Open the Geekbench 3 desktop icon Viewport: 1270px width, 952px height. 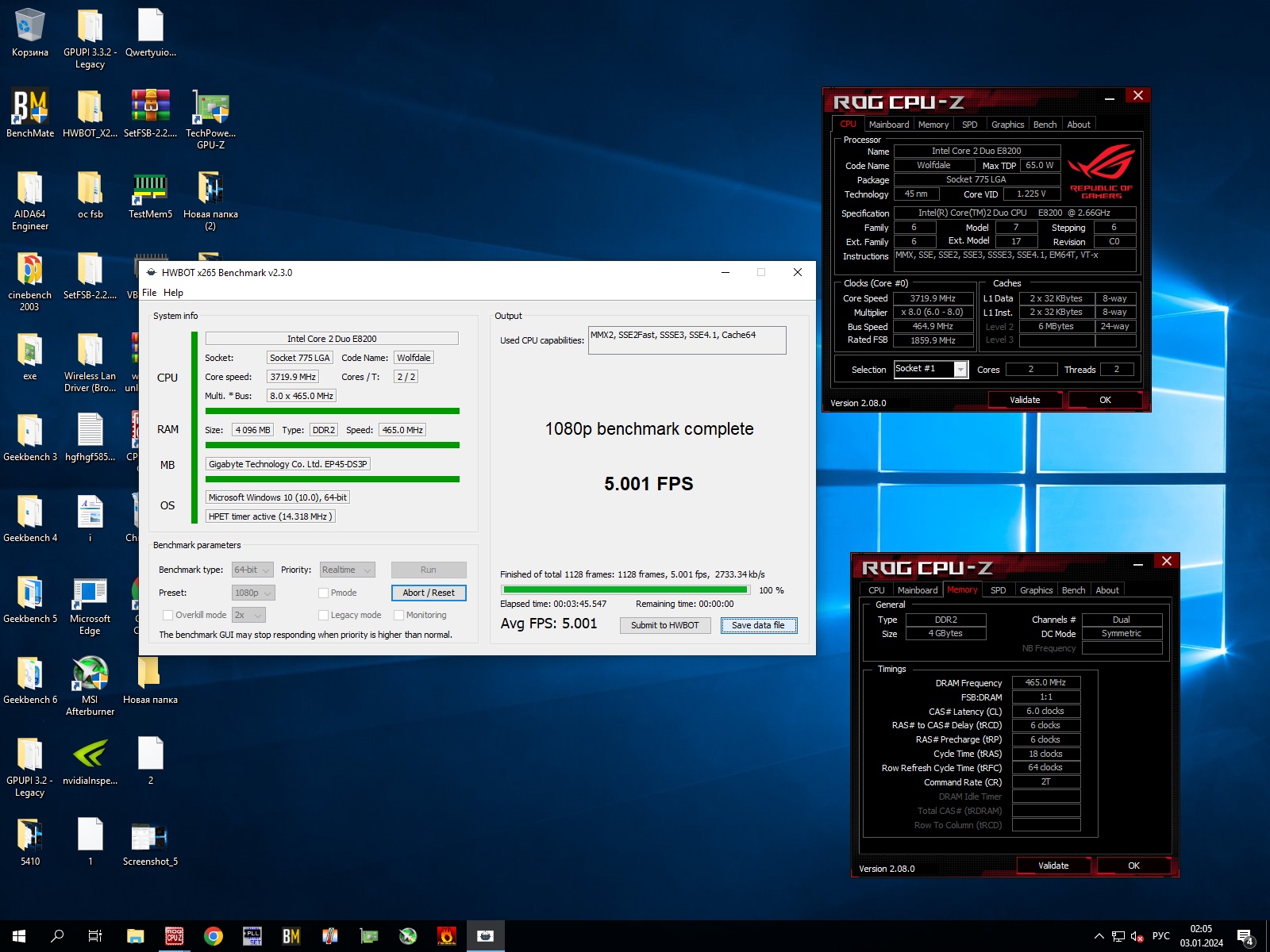[x=30, y=437]
